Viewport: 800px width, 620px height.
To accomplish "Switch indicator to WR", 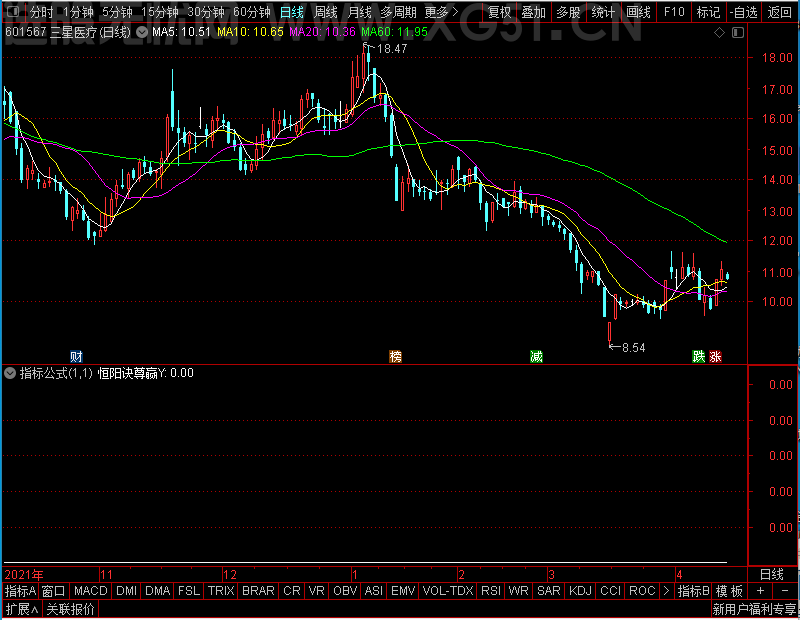I will [518, 591].
